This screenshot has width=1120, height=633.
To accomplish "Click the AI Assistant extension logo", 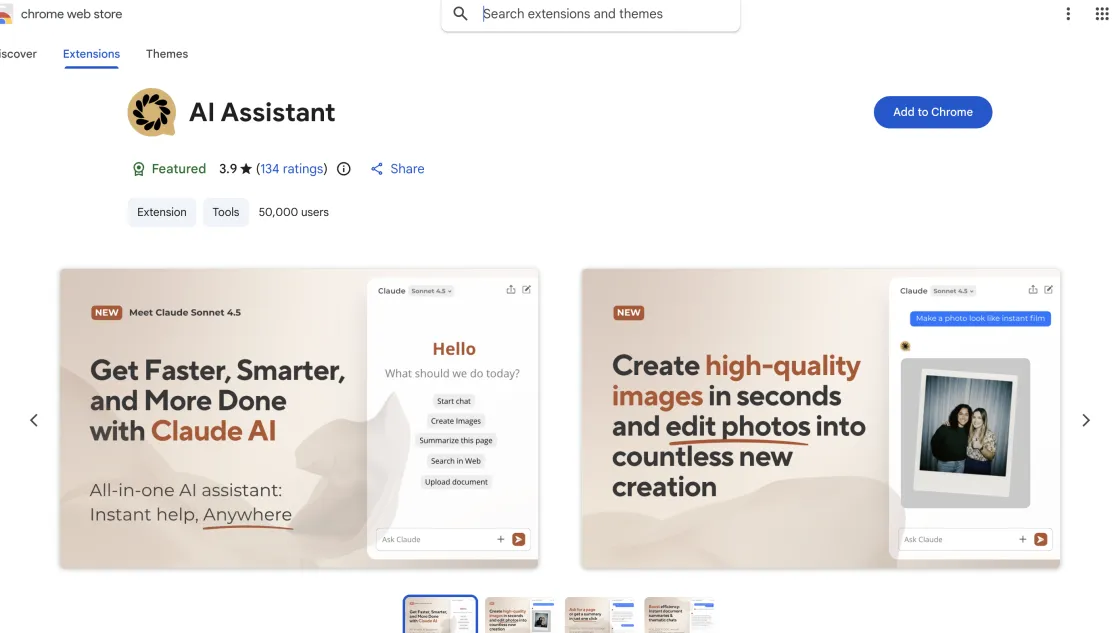I will [x=151, y=112].
